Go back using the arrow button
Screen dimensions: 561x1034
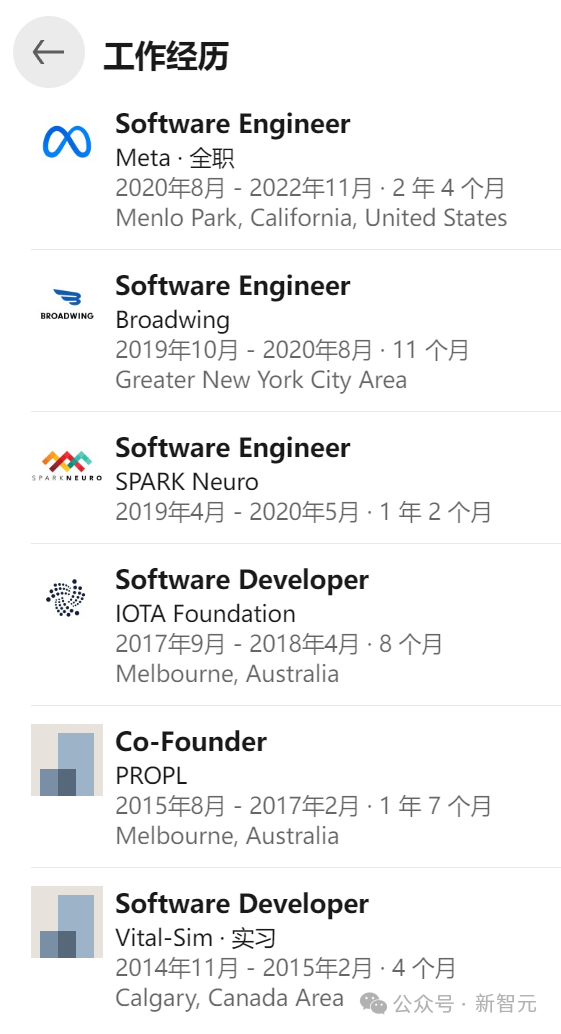point(49,52)
